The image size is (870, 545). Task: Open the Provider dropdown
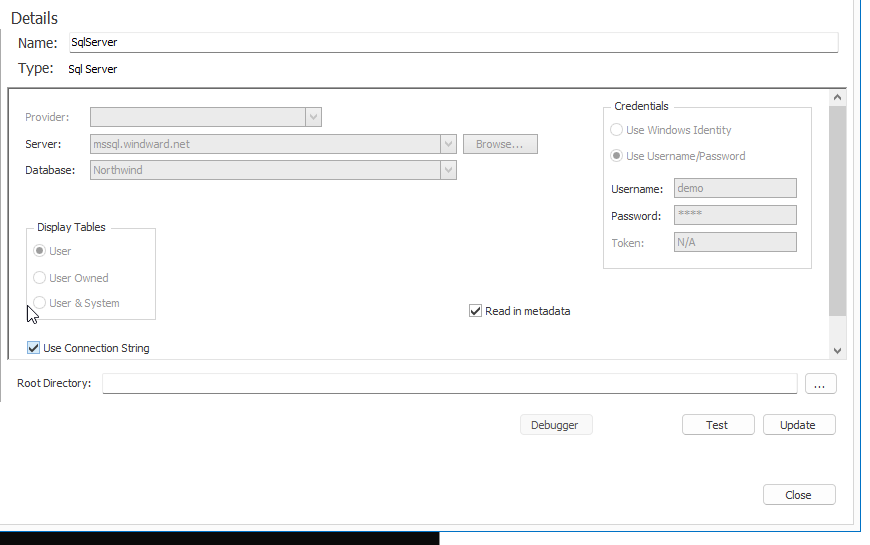pyautogui.click(x=313, y=117)
